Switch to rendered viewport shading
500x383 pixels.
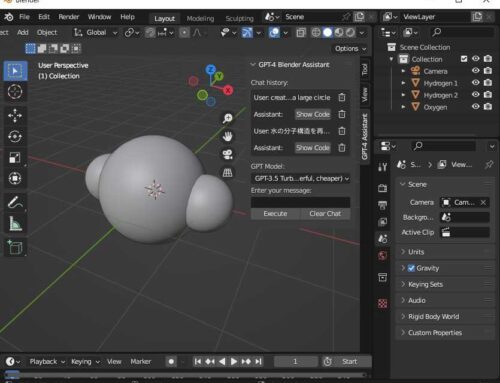tap(350, 32)
